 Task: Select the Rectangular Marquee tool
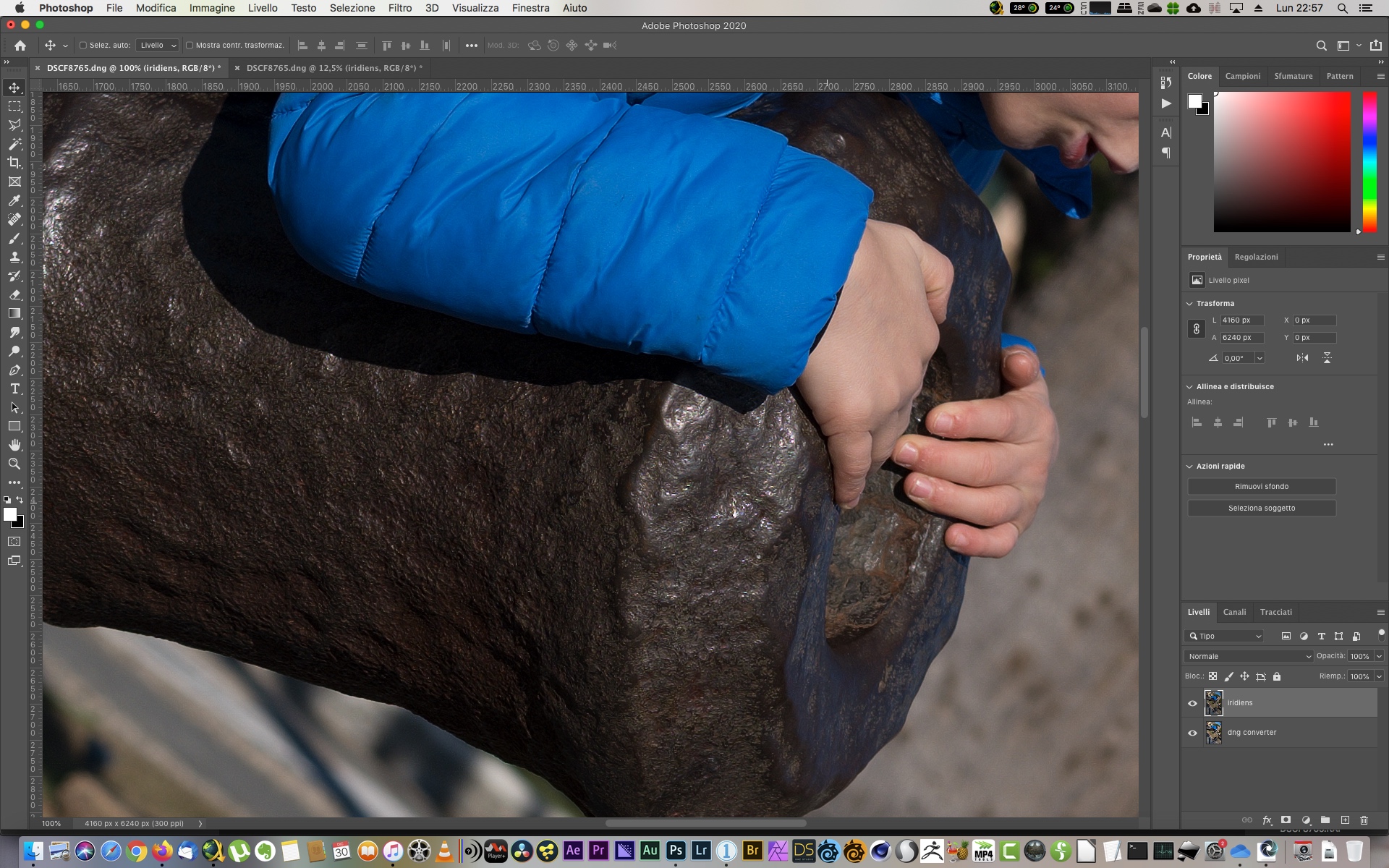click(x=14, y=106)
